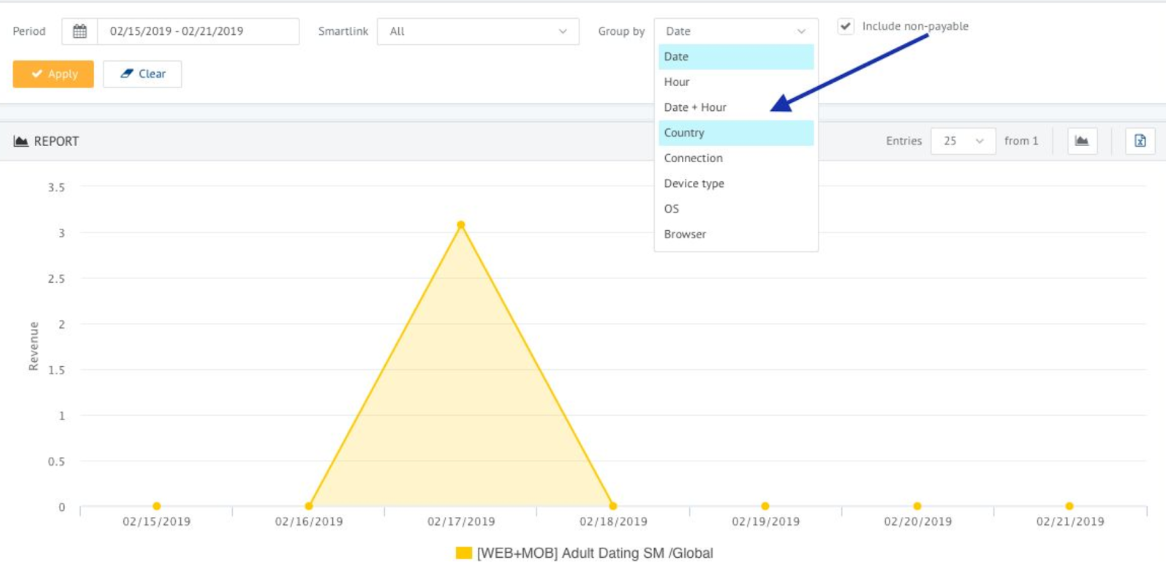Viewport: 1168px width, 580px height.
Task: Click the data point for 02/21/2019
Action: pos(1070,506)
